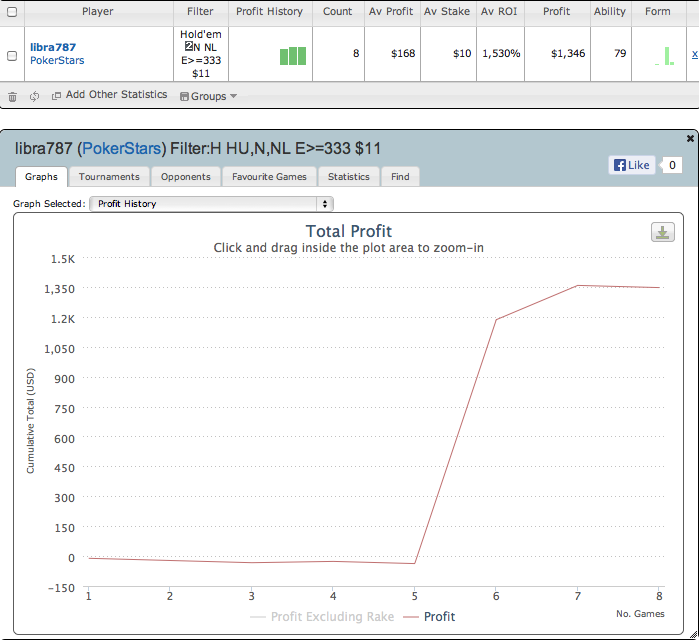
Task: Sort by Profit column header
Action: (x=557, y=12)
